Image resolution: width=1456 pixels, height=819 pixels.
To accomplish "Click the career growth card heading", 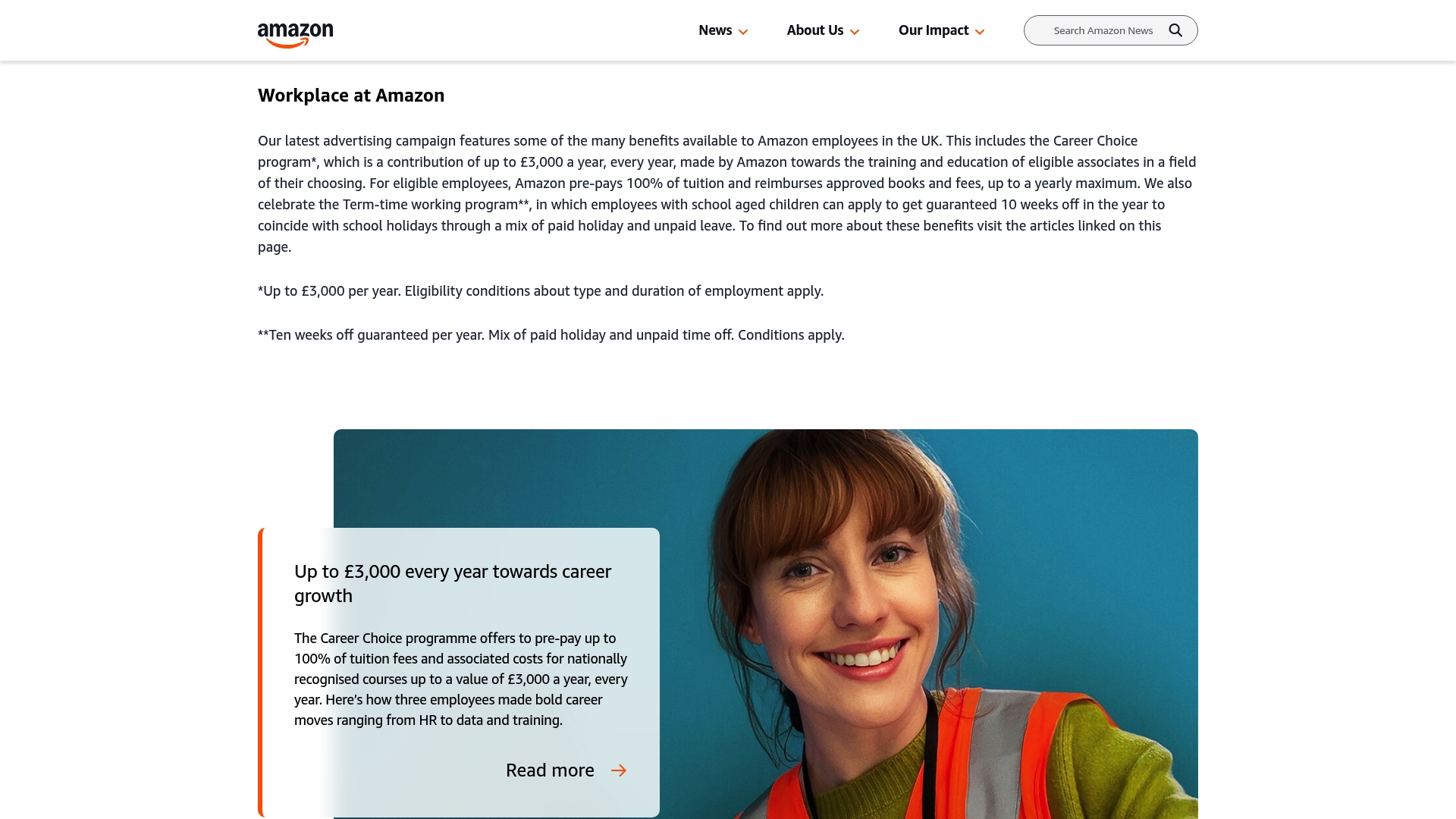I will coord(453,584).
